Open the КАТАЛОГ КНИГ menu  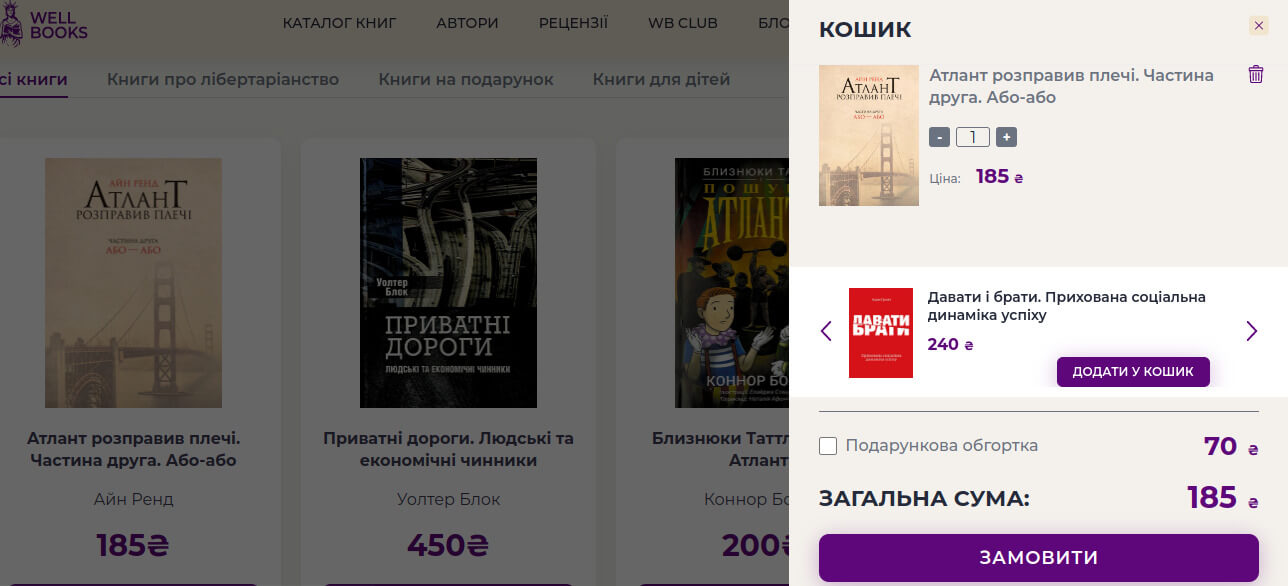(339, 23)
